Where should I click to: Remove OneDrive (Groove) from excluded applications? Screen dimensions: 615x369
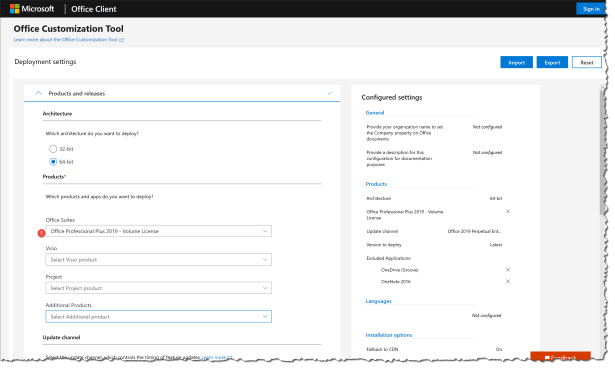508,270
